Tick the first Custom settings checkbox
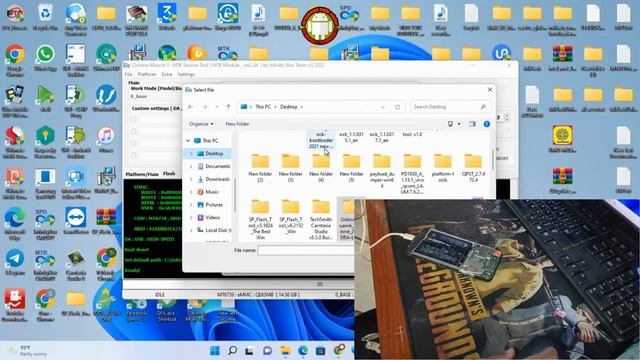 click(133, 120)
